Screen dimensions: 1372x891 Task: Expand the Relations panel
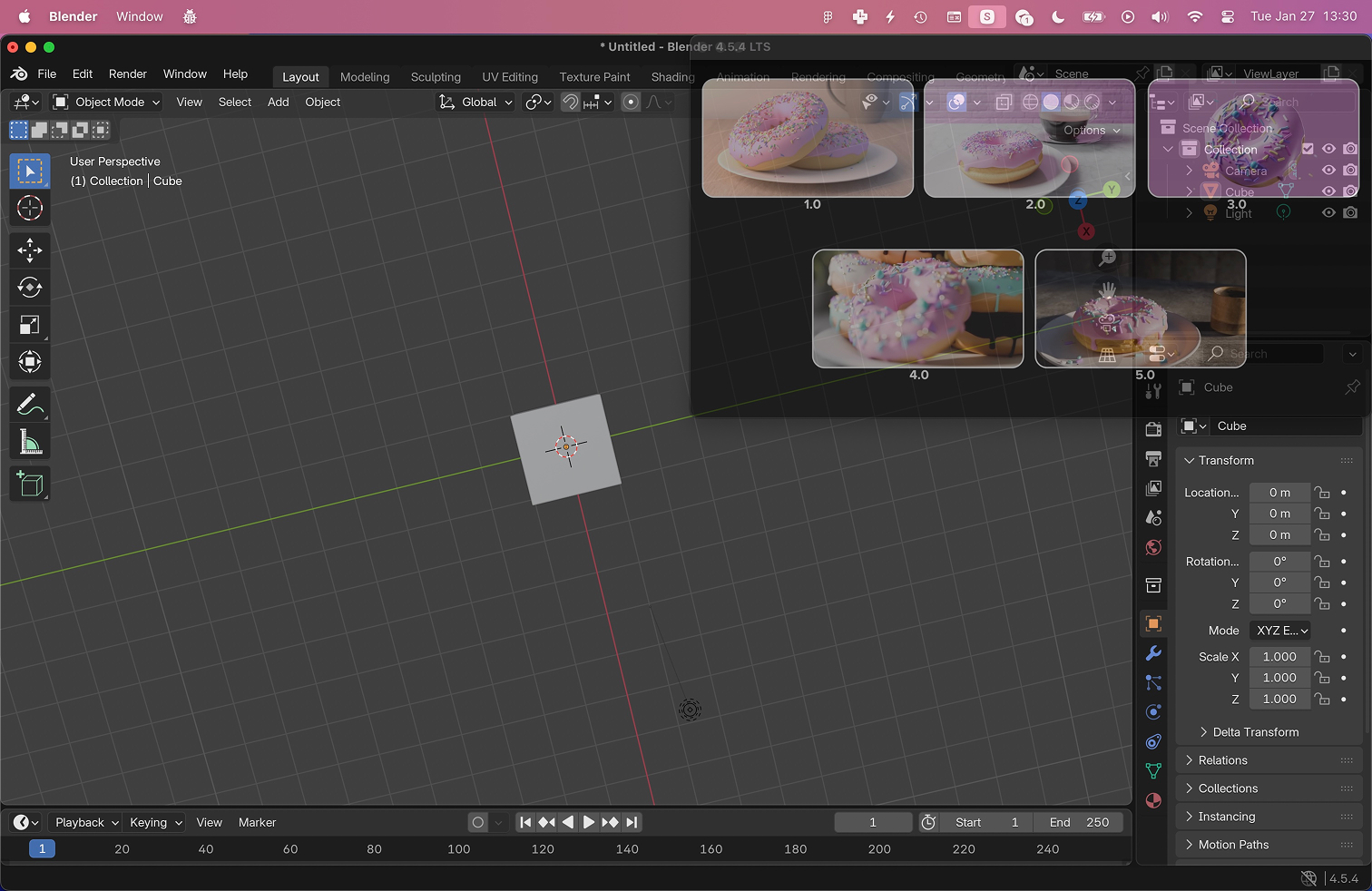tap(1222, 760)
